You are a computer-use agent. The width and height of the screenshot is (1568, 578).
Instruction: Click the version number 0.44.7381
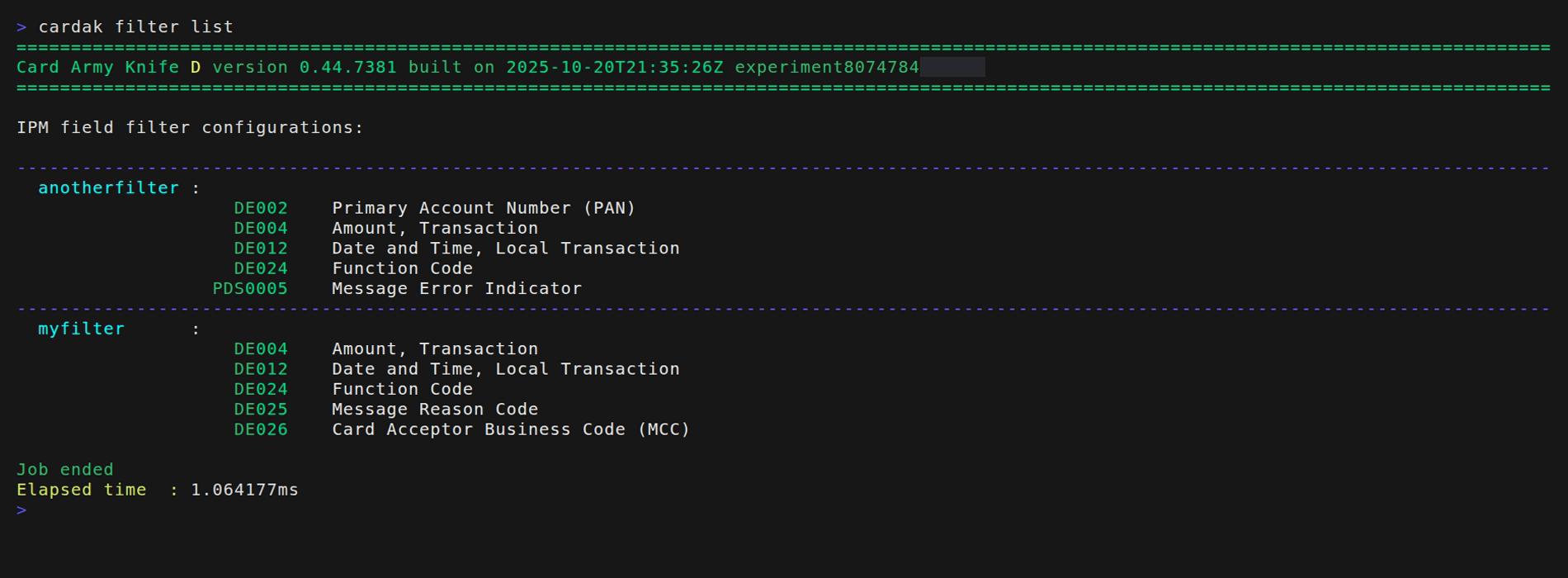[347, 68]
